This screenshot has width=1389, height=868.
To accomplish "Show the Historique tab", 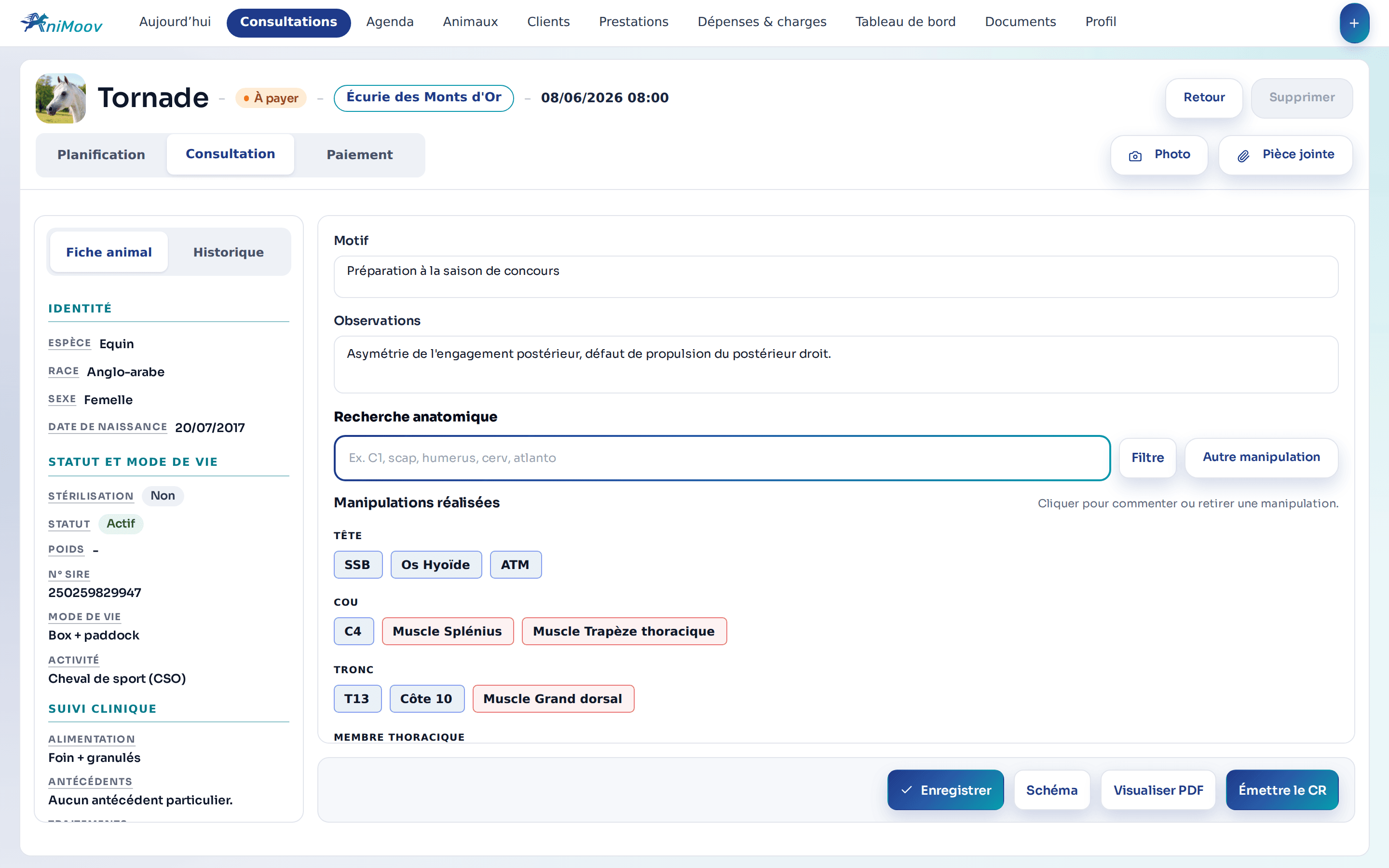I will 229,253.
